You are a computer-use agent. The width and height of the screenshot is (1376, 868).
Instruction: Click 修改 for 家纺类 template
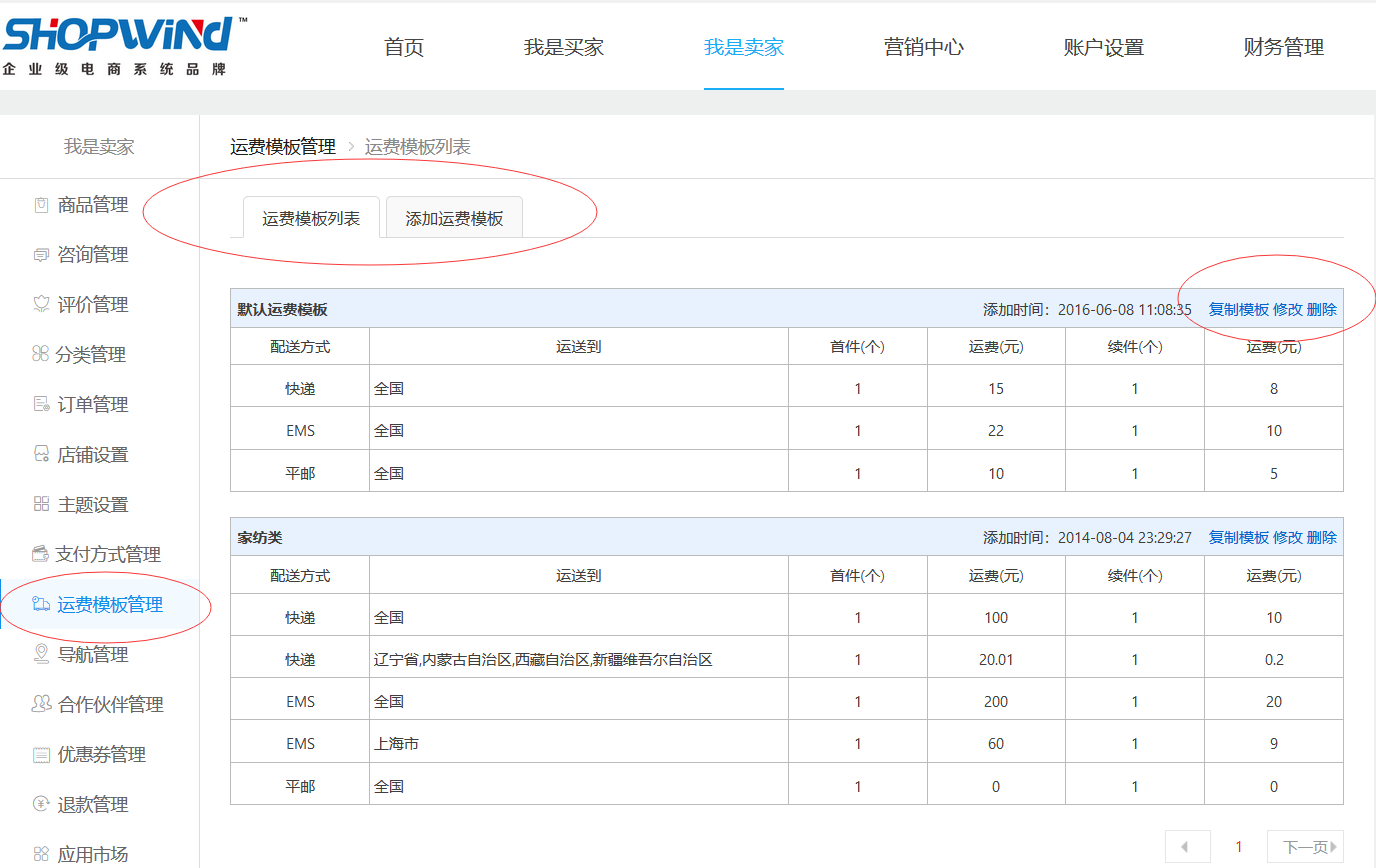tap(1288, 538)
